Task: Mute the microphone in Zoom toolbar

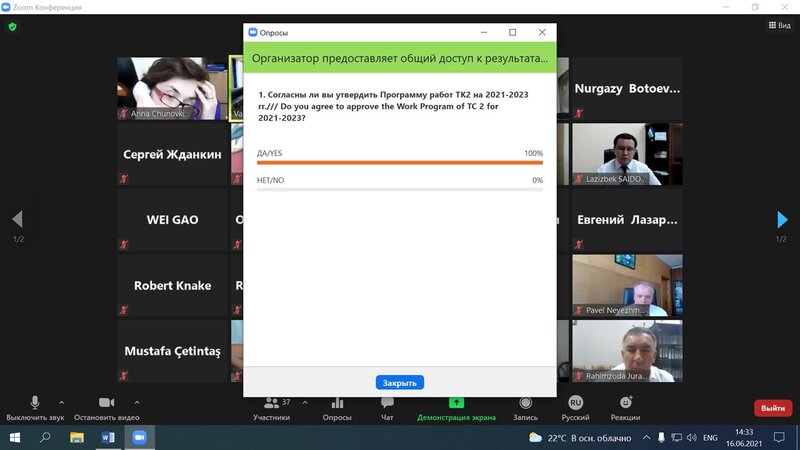Action: point(35,402)
